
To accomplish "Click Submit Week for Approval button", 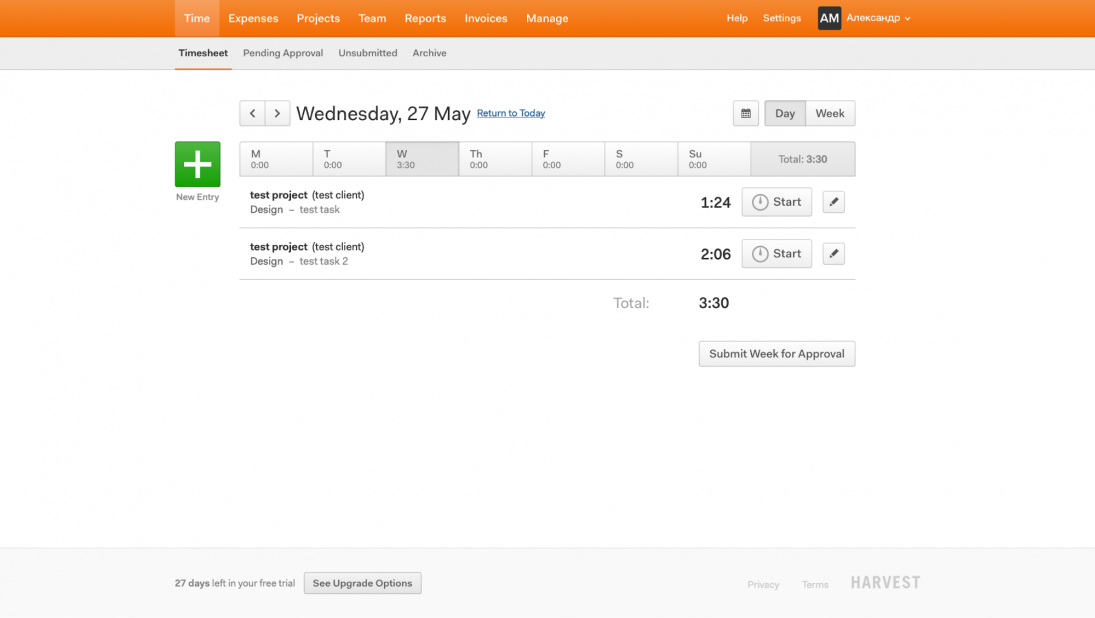I will 777,353.
